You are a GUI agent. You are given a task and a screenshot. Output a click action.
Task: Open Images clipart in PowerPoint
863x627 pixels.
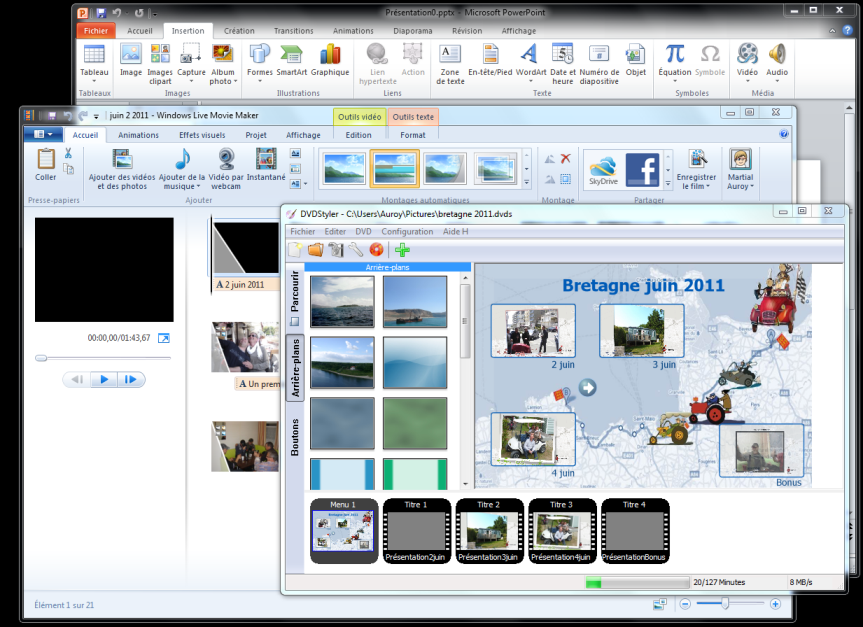[x=160, y=64]
